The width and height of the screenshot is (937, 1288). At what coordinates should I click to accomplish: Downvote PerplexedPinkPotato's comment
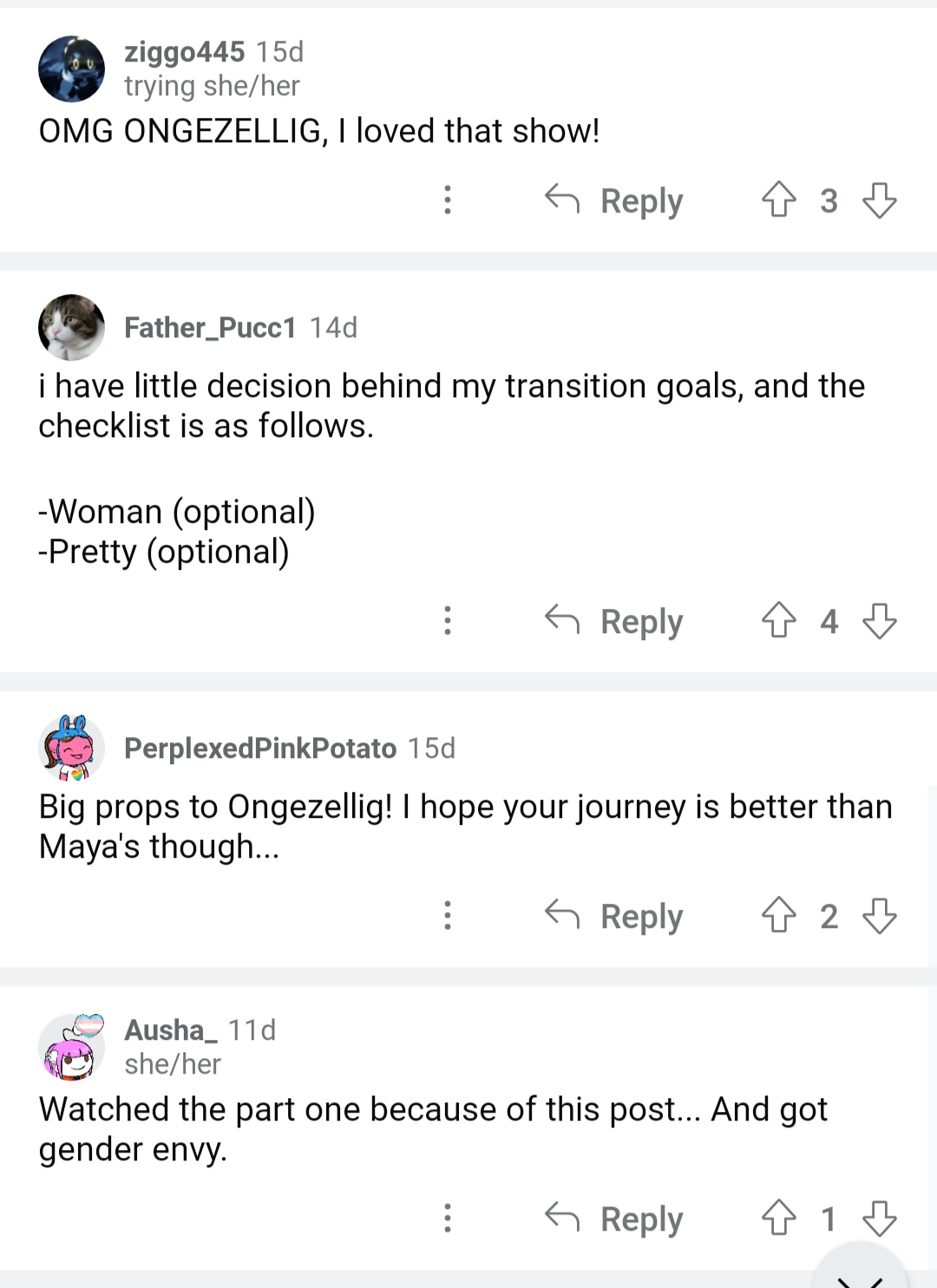(880, 916)
